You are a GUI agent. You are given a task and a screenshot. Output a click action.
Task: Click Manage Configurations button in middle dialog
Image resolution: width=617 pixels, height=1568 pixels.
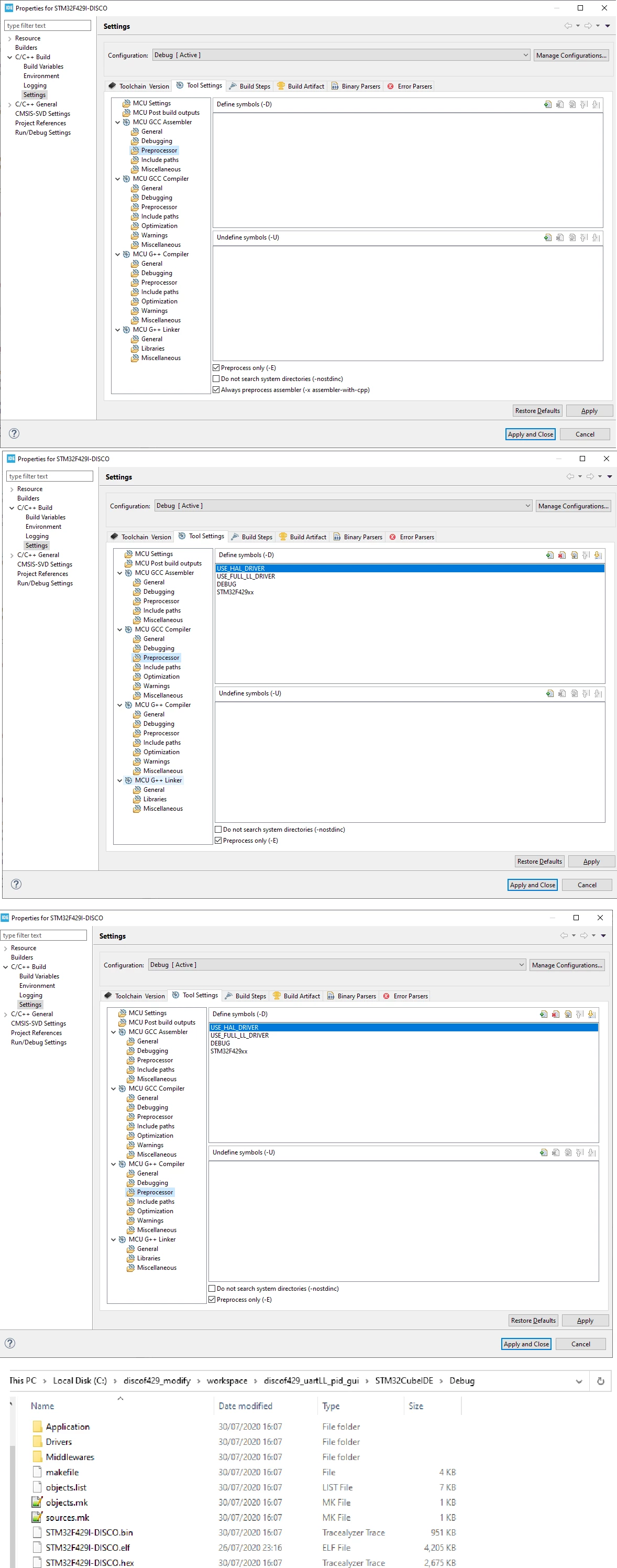(x=573, y=506)
